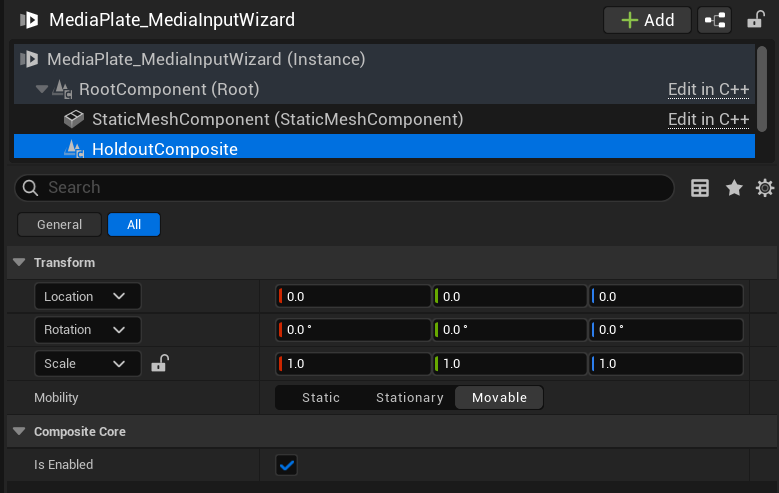The image size is (779, 493).
Task: Open Edit in C++ link for RootComponent
Action: [708, 89]
